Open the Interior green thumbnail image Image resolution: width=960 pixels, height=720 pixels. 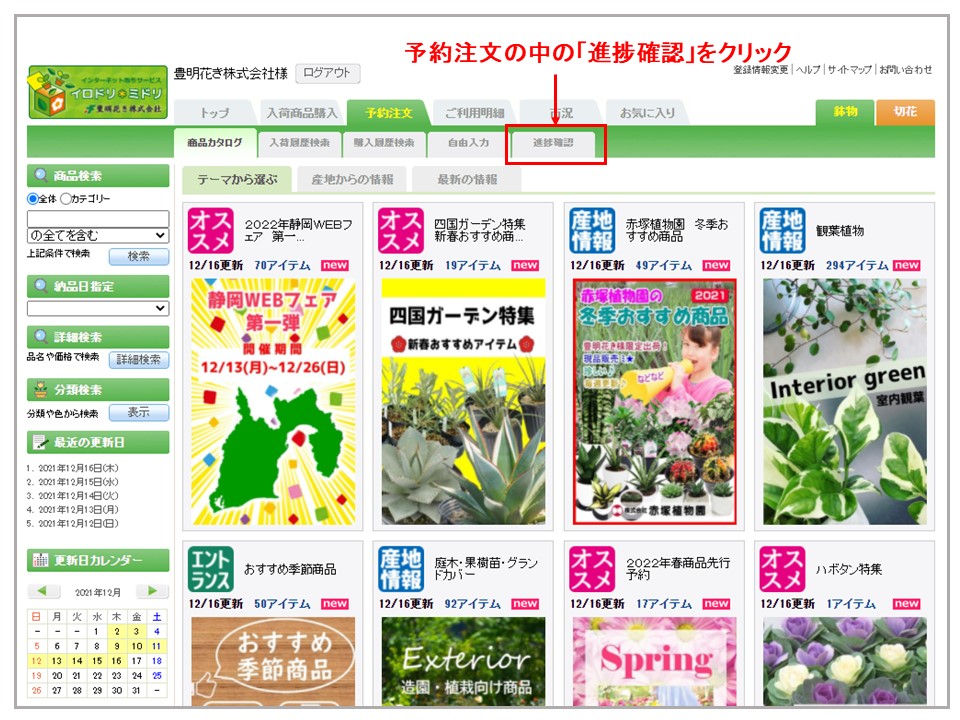[x=845, y=401]
